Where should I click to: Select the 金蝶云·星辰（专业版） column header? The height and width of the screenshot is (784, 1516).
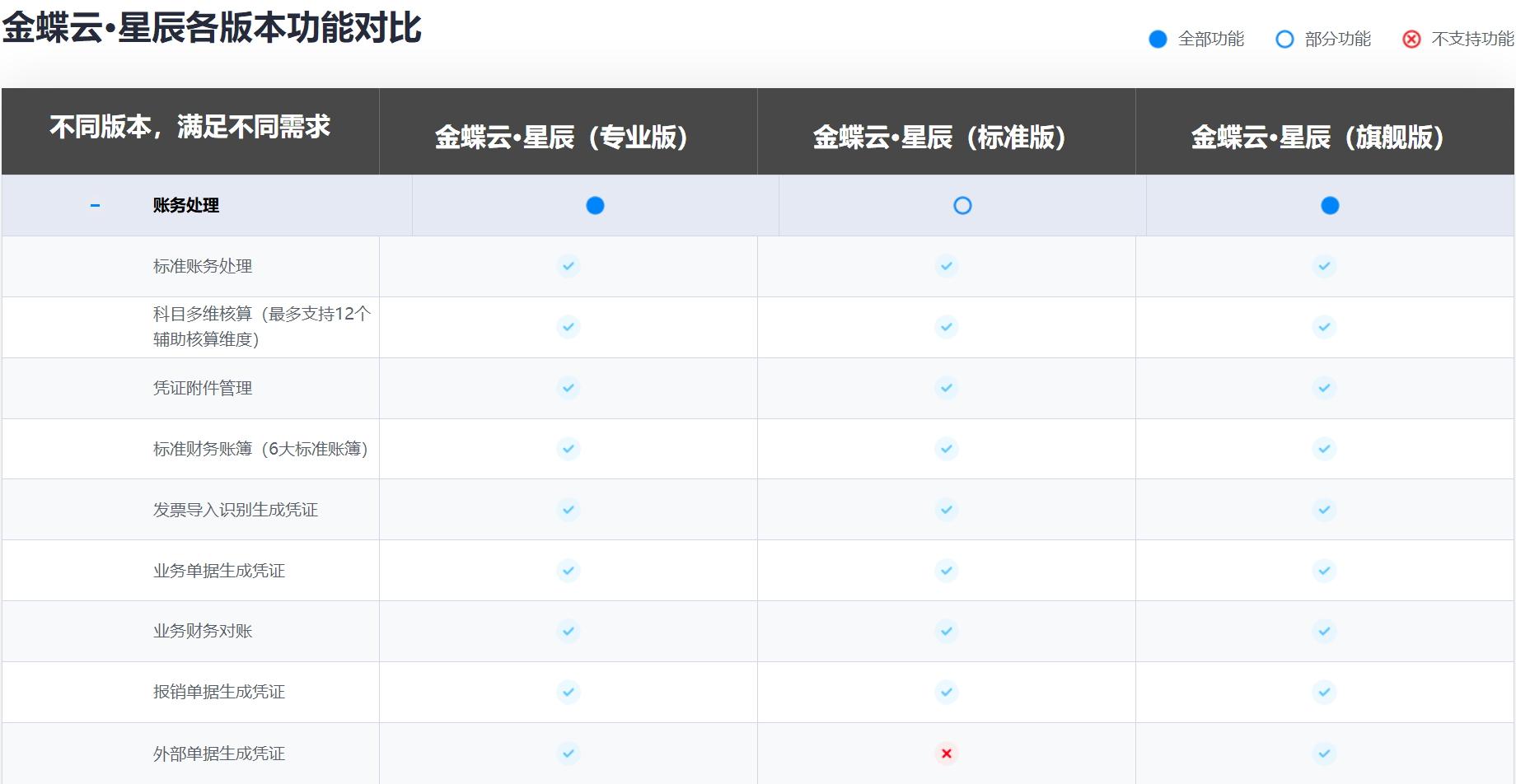click(568, 132)
